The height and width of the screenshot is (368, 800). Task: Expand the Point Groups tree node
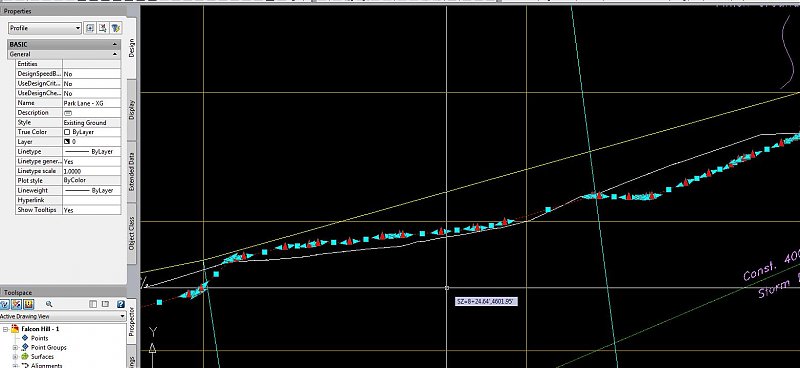(x=15, y=348)
